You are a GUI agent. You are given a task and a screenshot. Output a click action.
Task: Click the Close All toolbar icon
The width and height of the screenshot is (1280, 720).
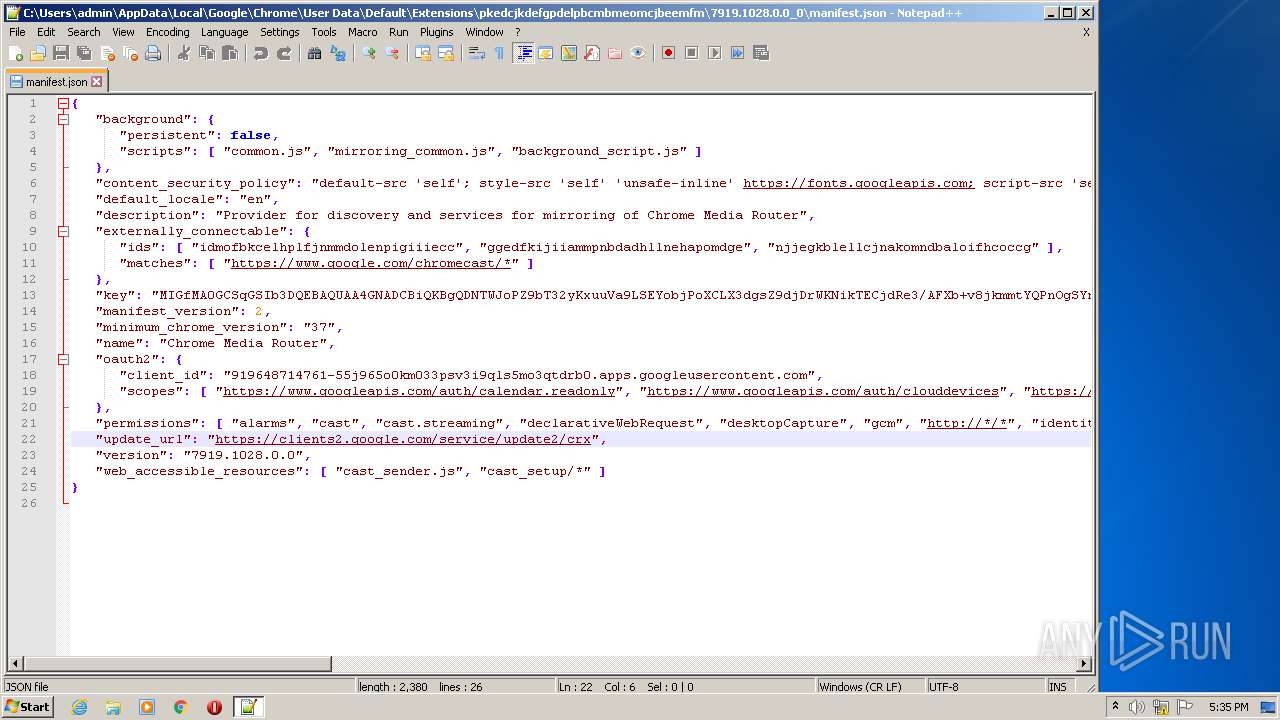coord(130,53)
